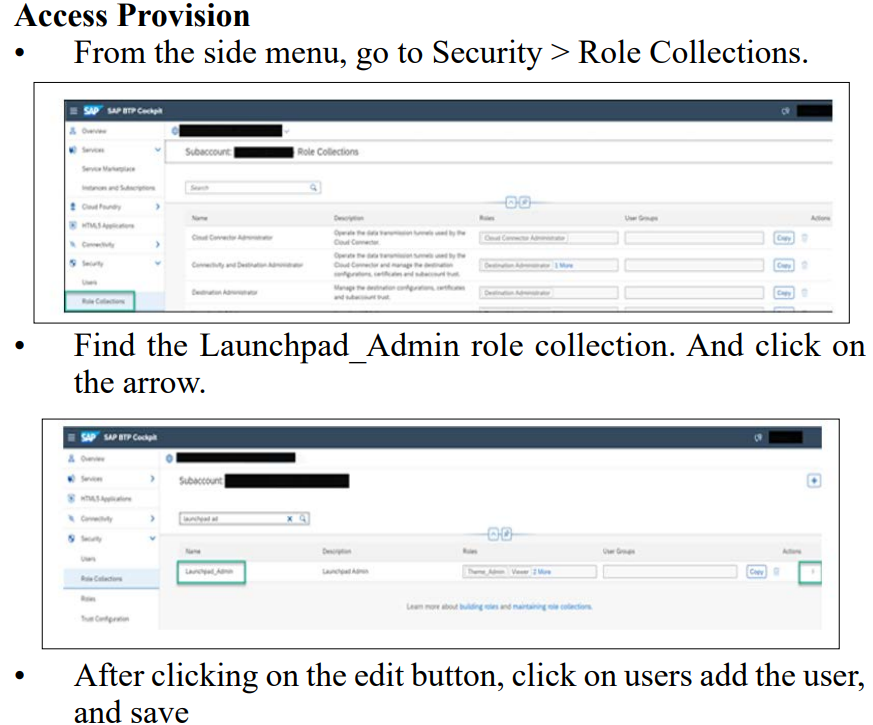Click search magnifier in upper screenshot search box
Image resolution: width=873 pixels, height=725 pixels.
[x=314, y=188]
